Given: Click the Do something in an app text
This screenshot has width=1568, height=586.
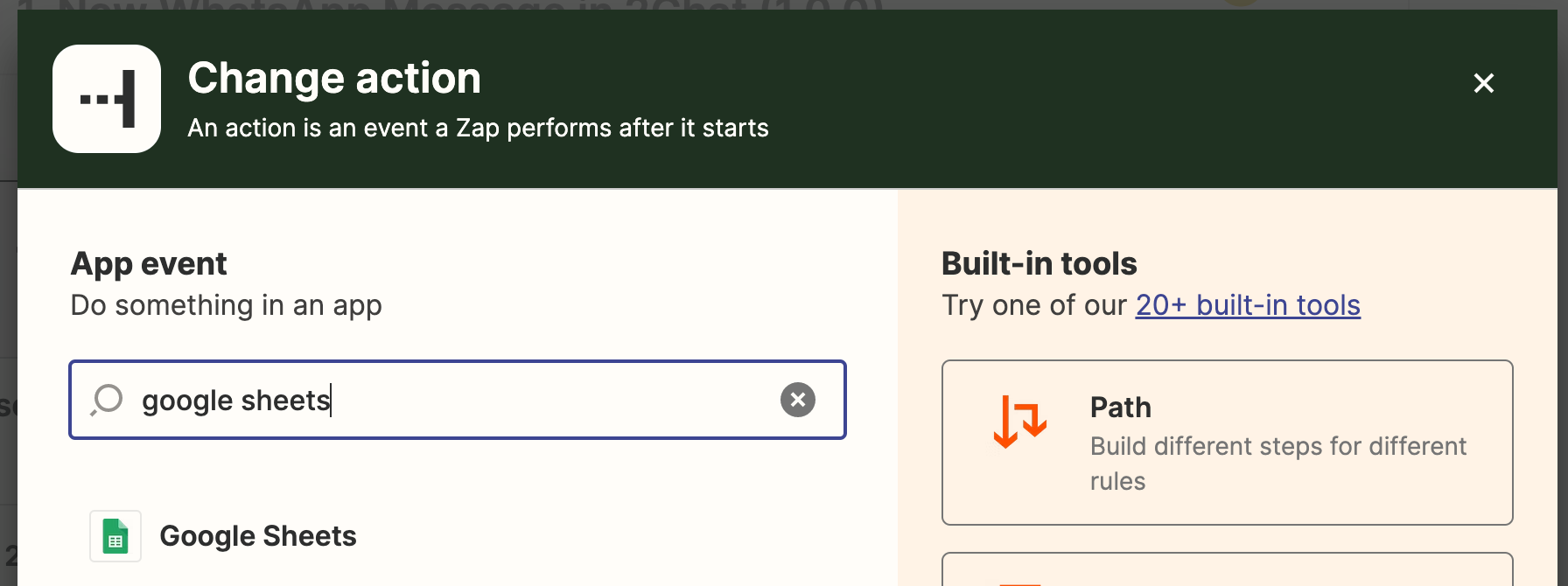Looking at the screenshot, I should [x=226, y=305].
